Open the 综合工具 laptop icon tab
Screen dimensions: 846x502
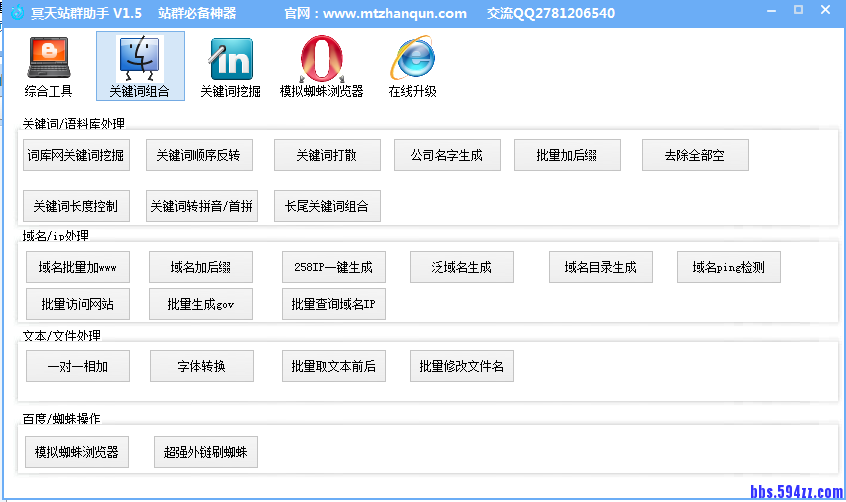[x=49, y=66]
